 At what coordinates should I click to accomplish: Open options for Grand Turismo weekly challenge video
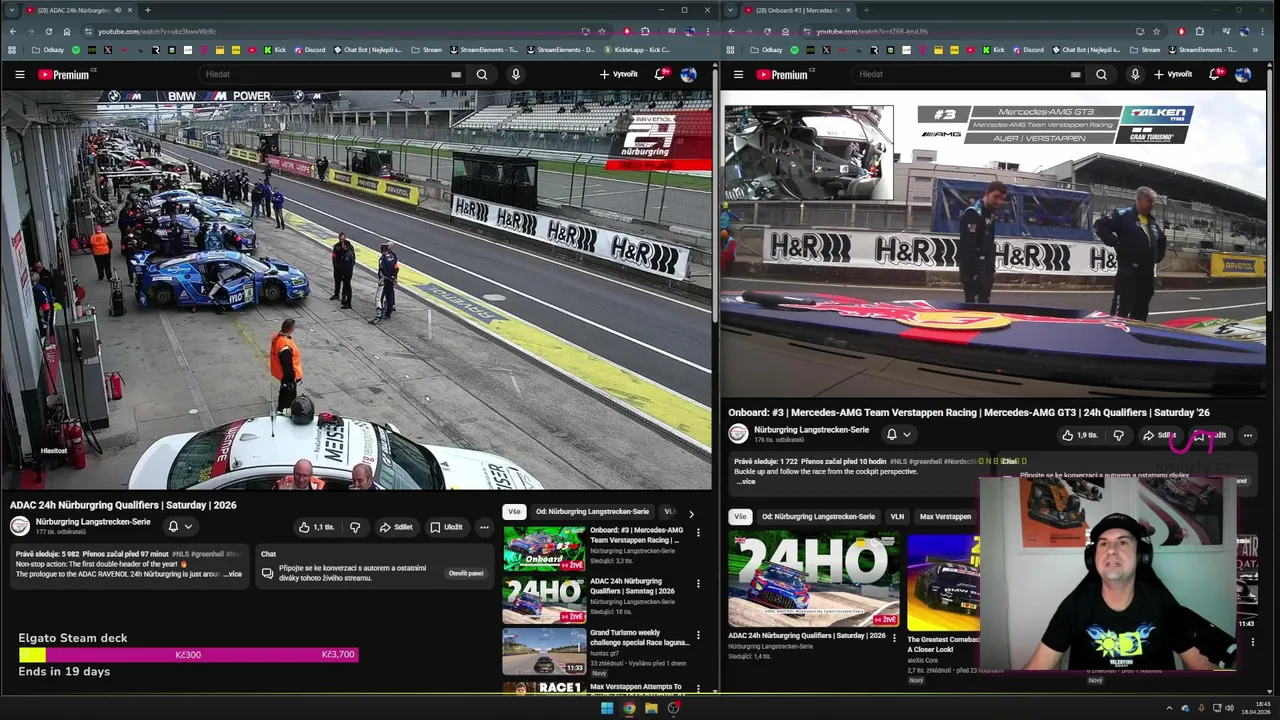(x=698, y=635)
